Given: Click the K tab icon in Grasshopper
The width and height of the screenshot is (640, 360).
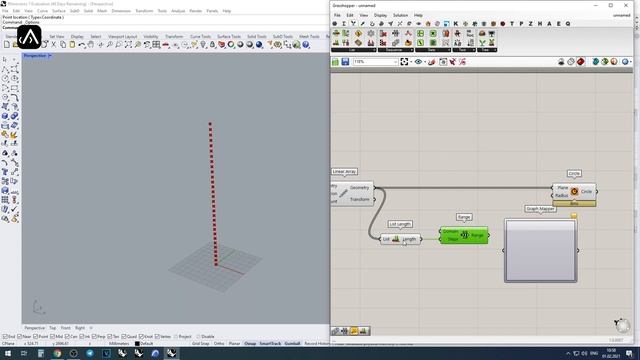Looking at the screenshot, I should click(x=456, y=24).
